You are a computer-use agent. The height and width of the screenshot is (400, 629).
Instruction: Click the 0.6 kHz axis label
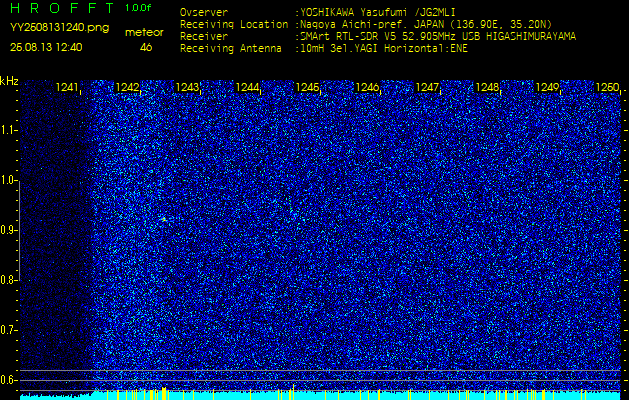[8, 380]
